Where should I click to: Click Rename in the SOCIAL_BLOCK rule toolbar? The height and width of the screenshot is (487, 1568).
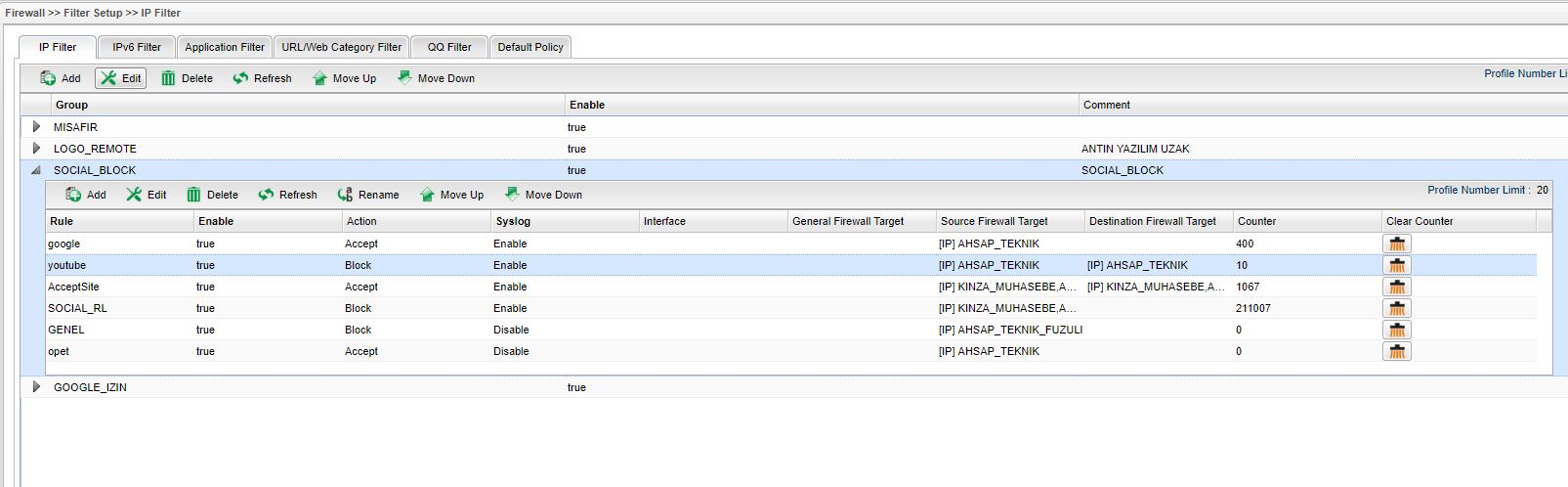click(x=368, y=195)
